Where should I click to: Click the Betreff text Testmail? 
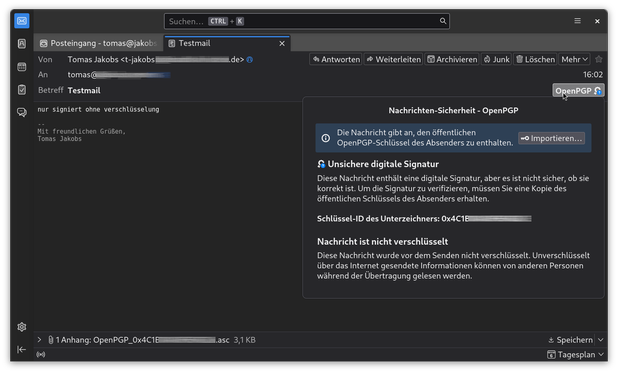pyautogui.click(x=84, y=90)
